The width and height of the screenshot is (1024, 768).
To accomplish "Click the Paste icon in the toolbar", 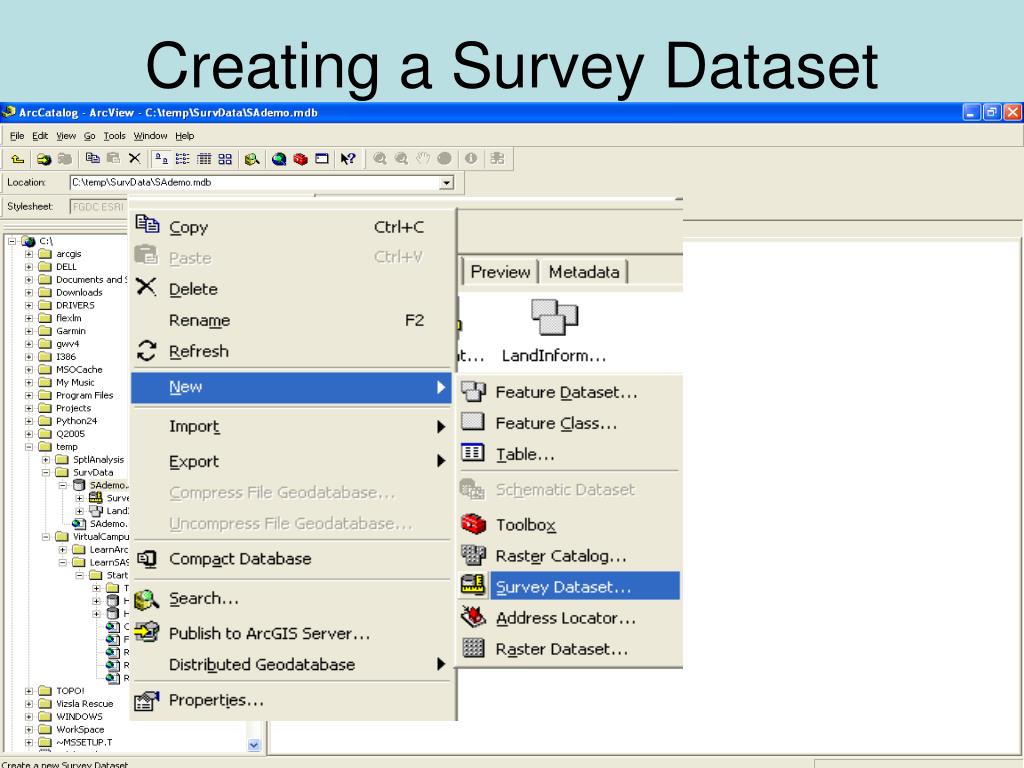I will pyautogui.click(x=114, y=158).
